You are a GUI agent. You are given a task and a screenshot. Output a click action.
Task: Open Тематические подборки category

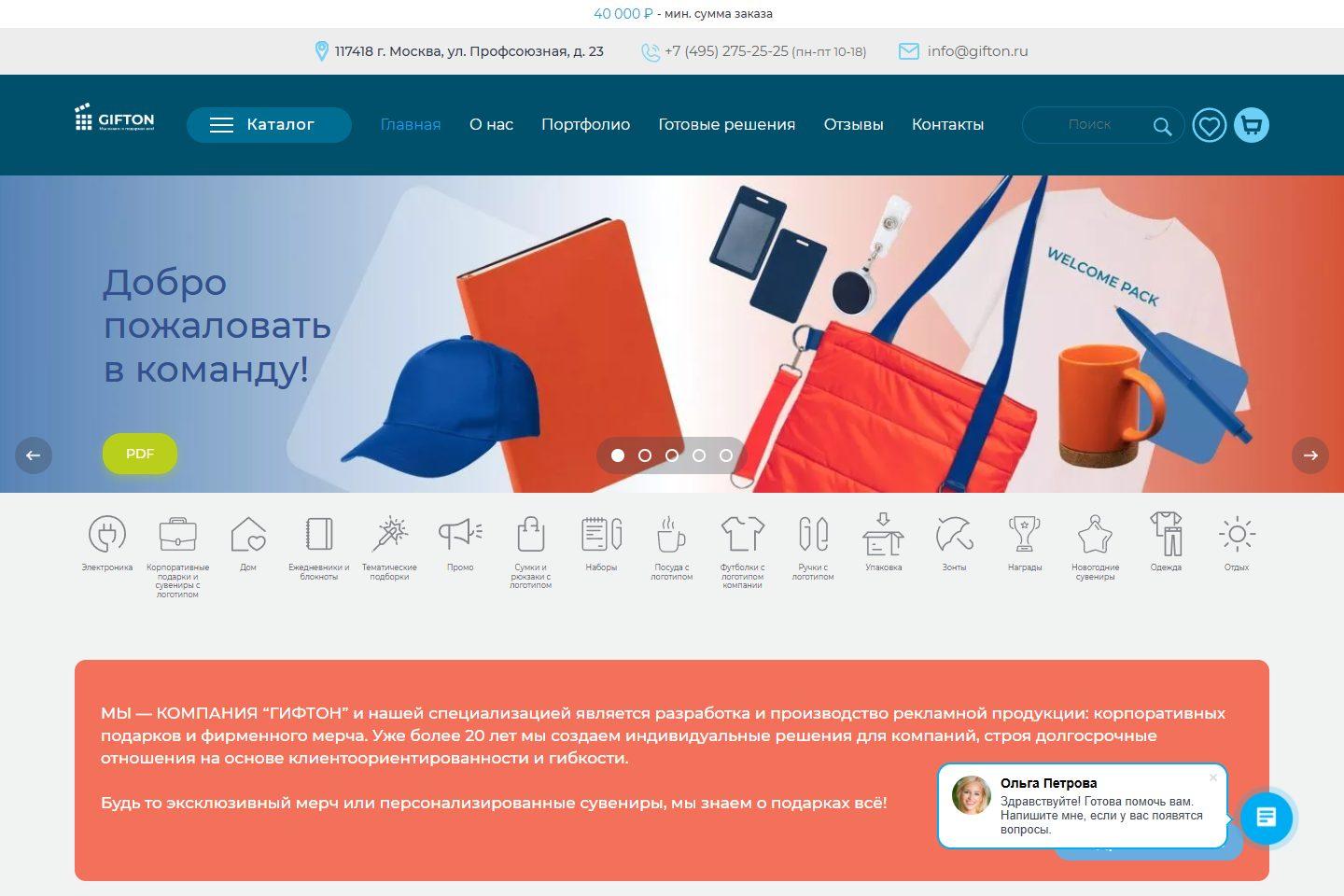click(x=389, y=535)
